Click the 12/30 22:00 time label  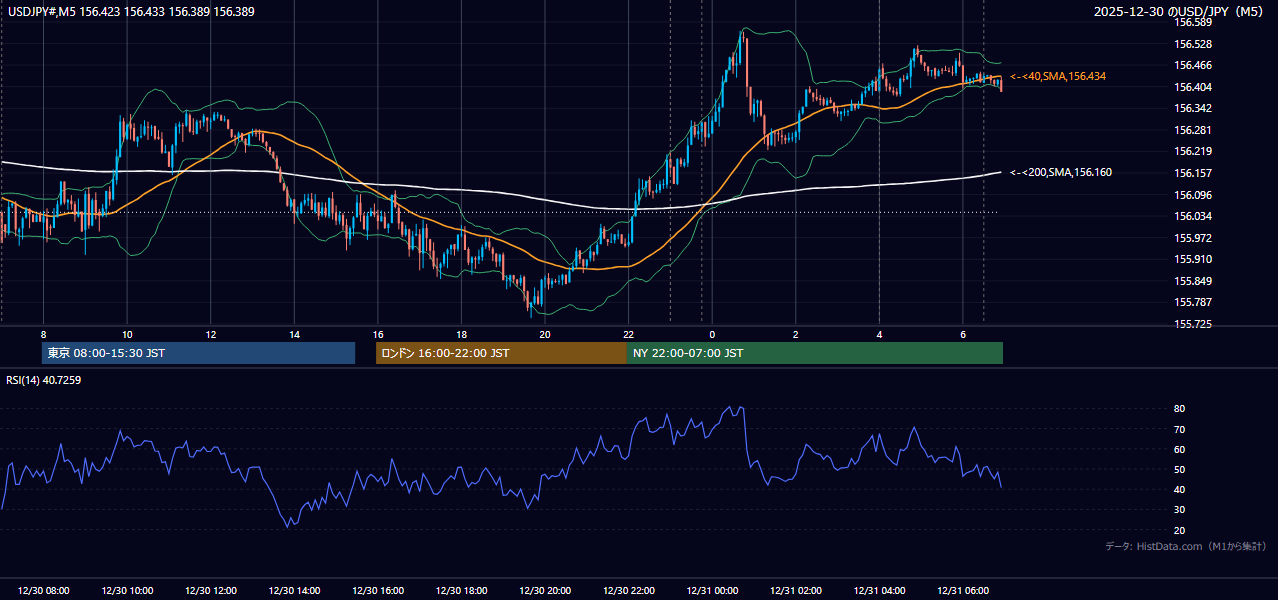(629, 591)
